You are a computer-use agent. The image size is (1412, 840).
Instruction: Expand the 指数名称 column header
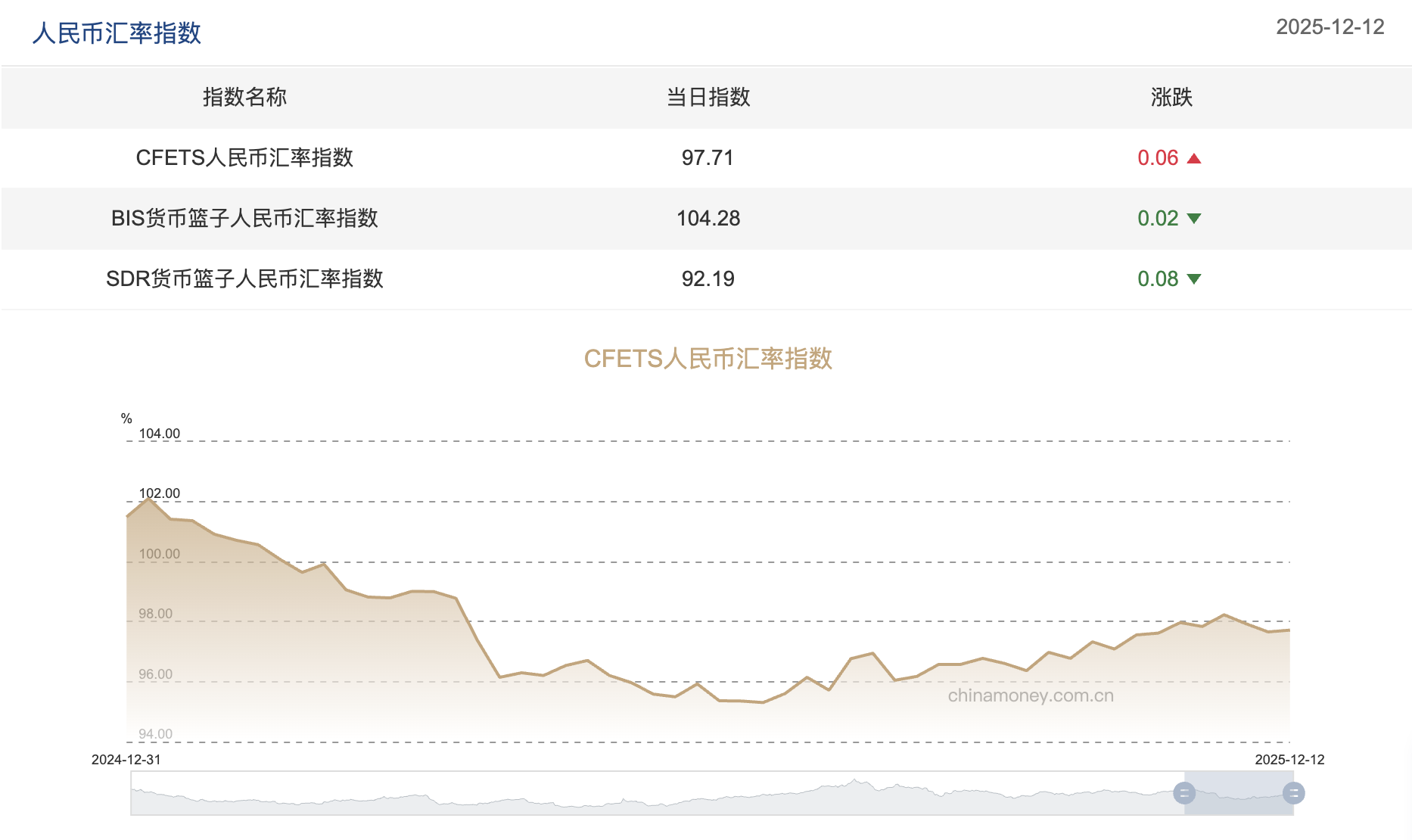click(x=244, y=98)
